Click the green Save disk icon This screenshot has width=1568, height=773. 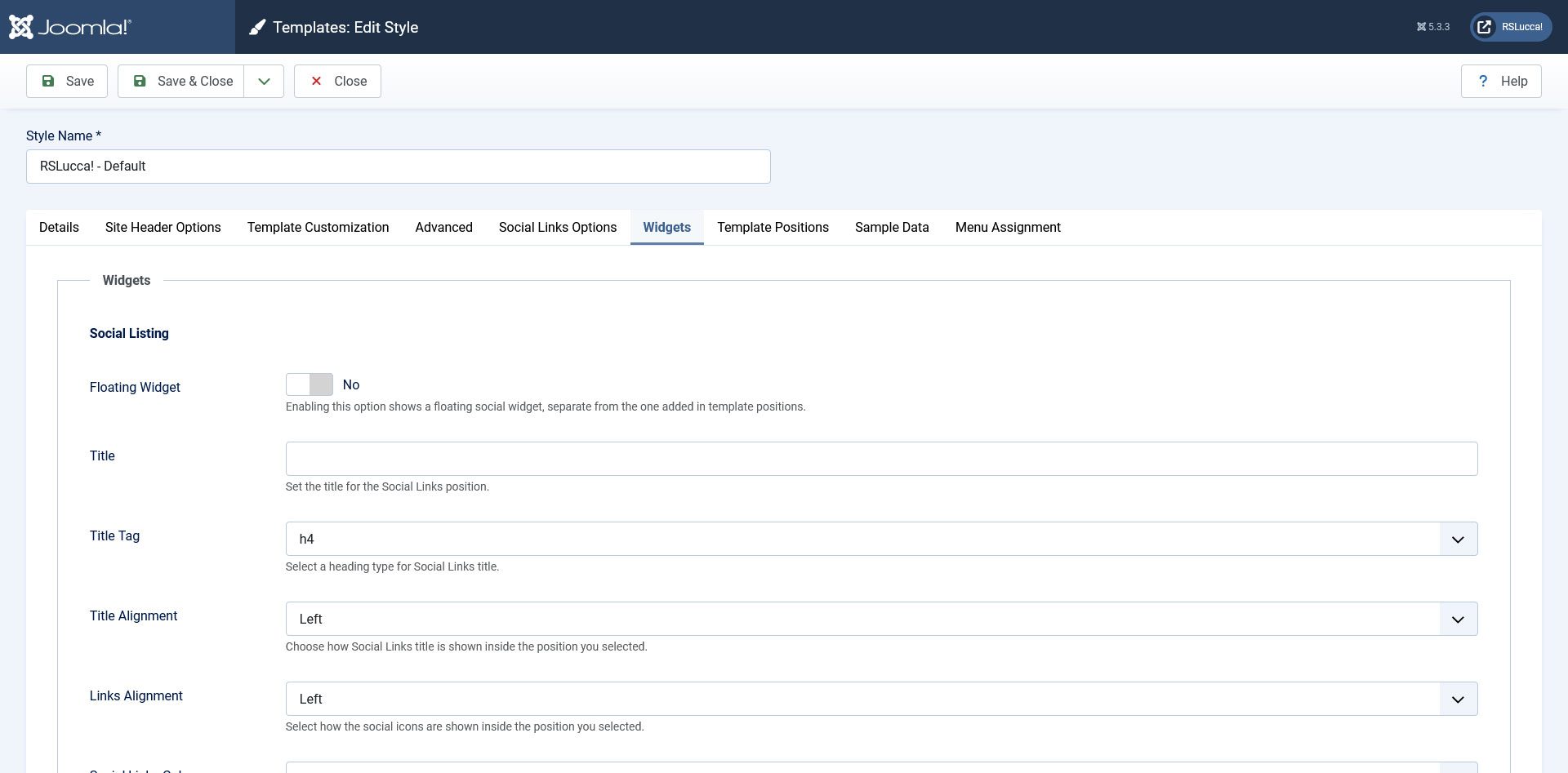point(48,81)
